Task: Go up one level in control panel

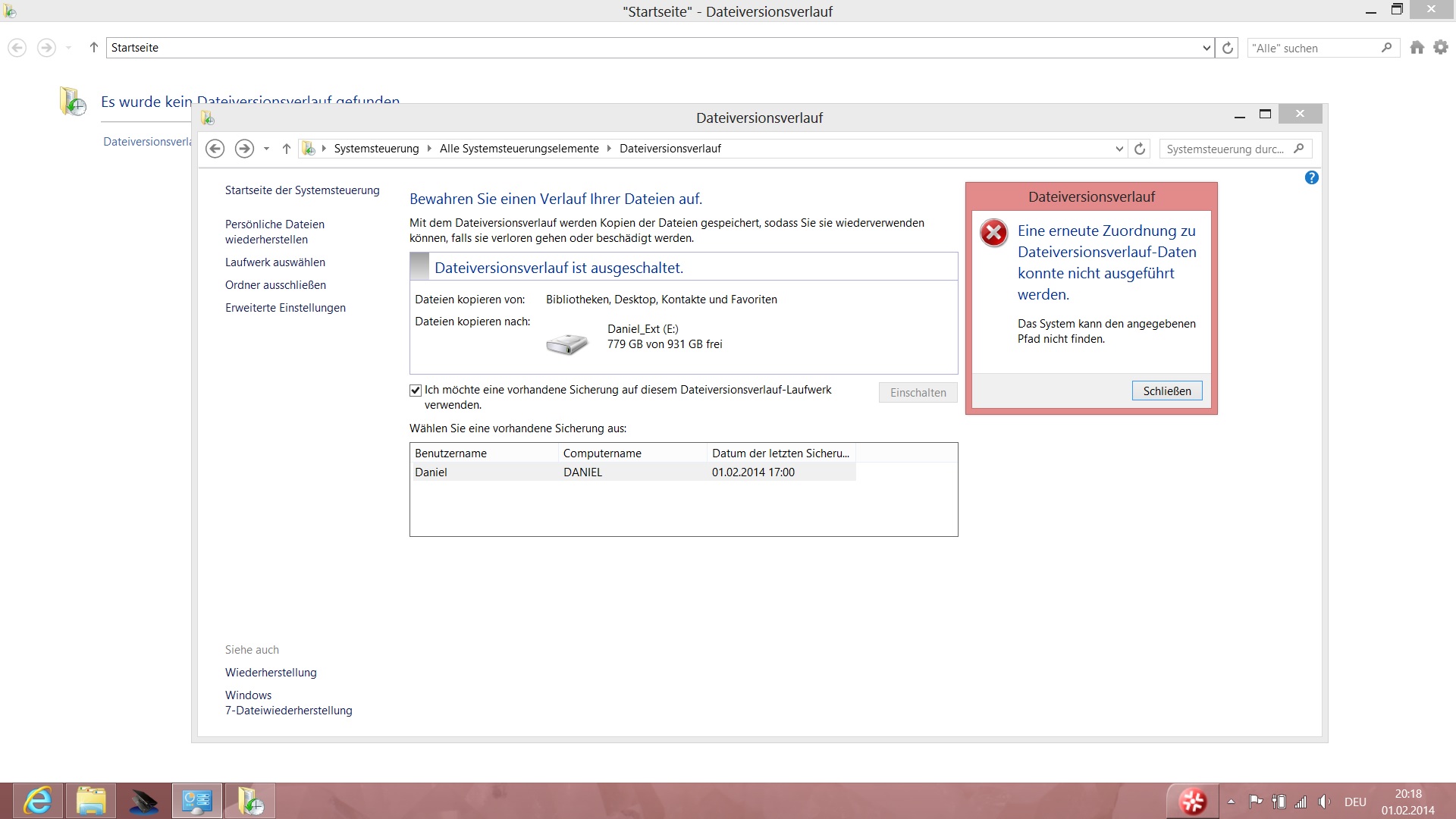Action: point(286,149)
